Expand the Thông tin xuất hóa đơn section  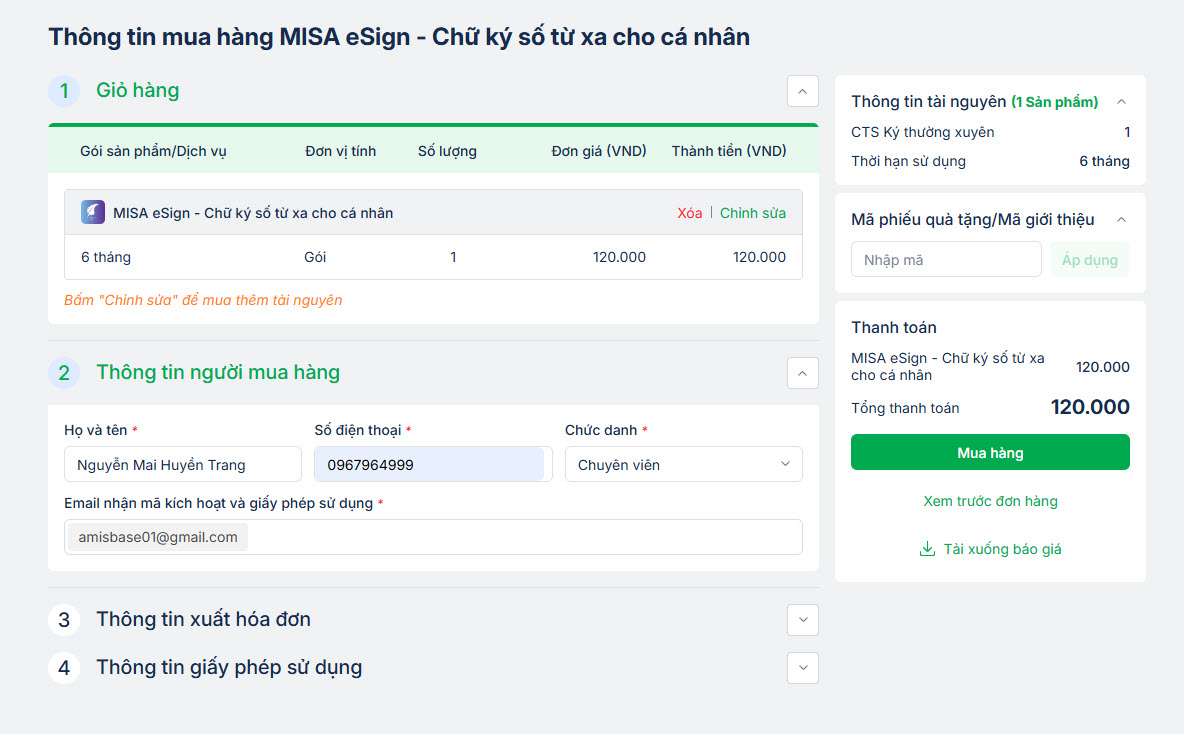point(802,620)
